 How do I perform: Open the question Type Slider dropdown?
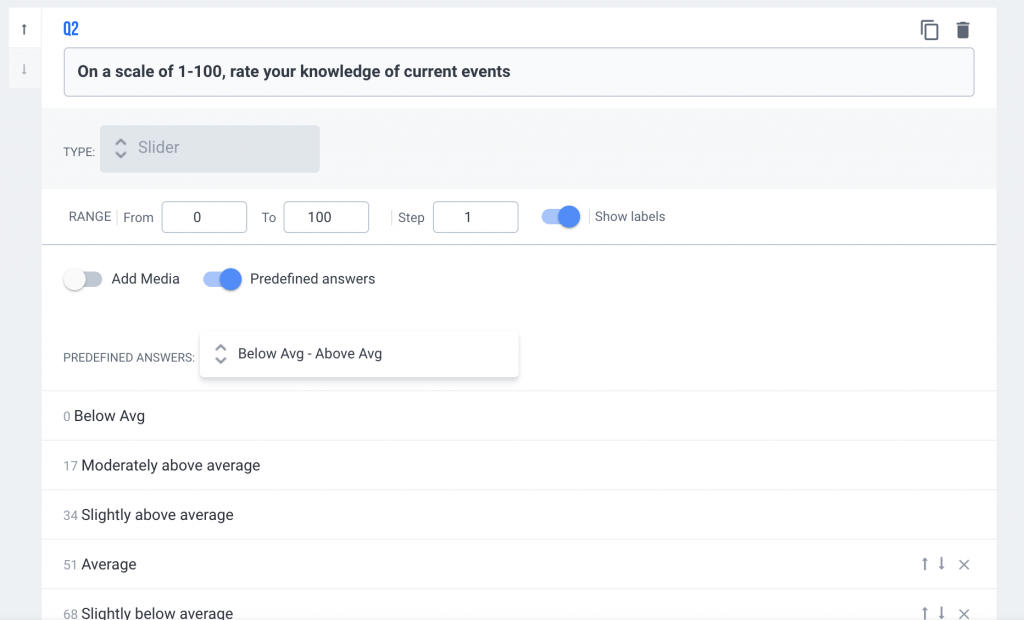click(x=210, y=148)
